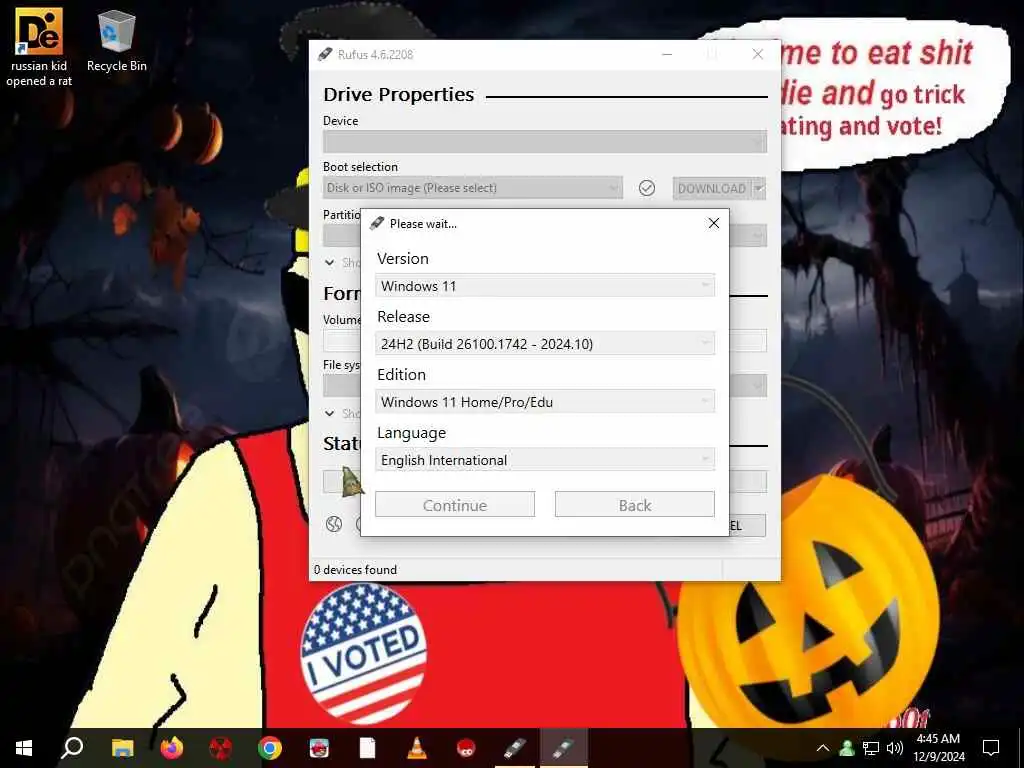Minimize the Rufus window
The height and width of the screenshot is (768, 1024).
point(667,54)
